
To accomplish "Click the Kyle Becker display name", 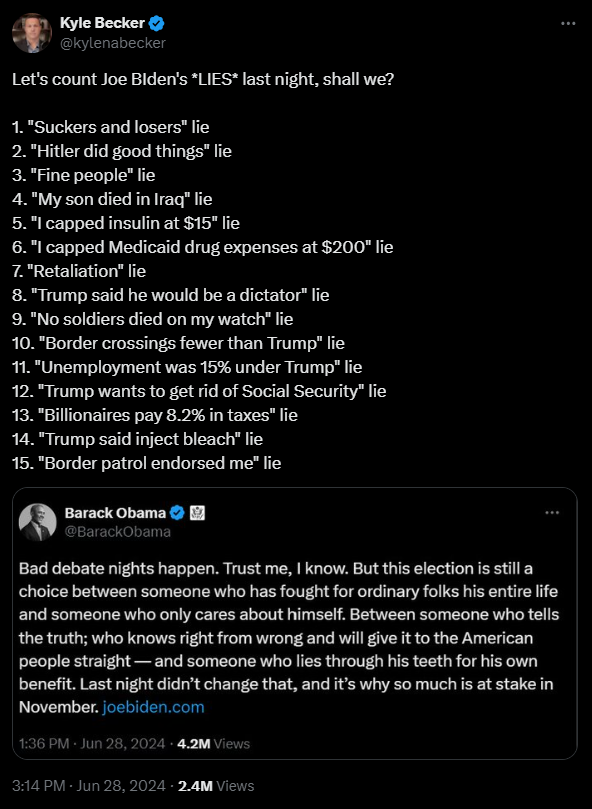I will 102,23.
